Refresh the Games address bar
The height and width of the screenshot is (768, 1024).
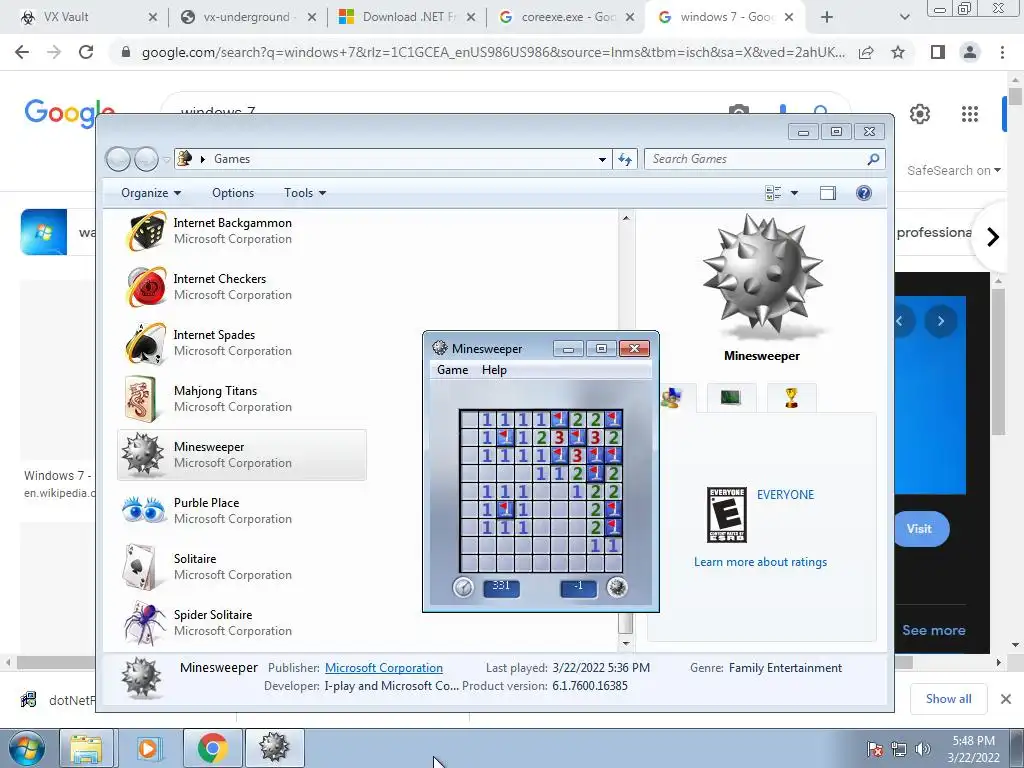625,159
